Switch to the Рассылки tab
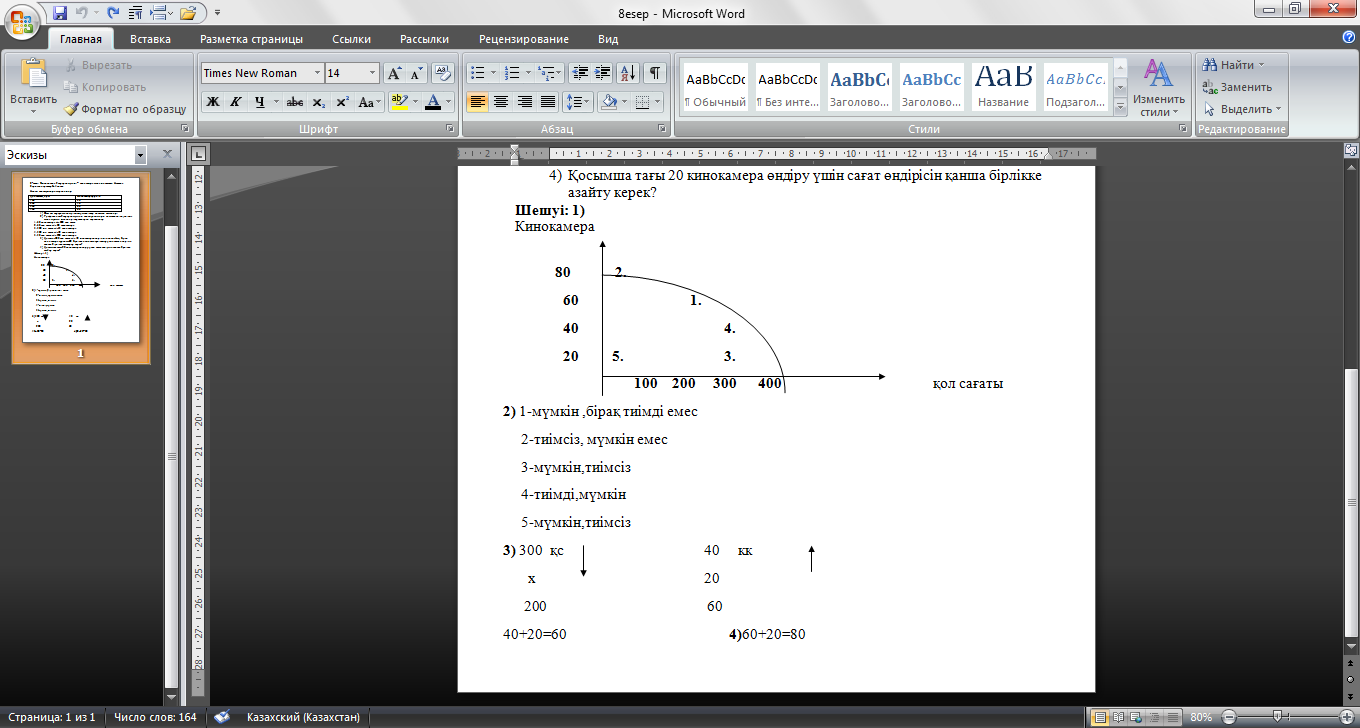Screen dimensions: 1360x728 [424, 39]
